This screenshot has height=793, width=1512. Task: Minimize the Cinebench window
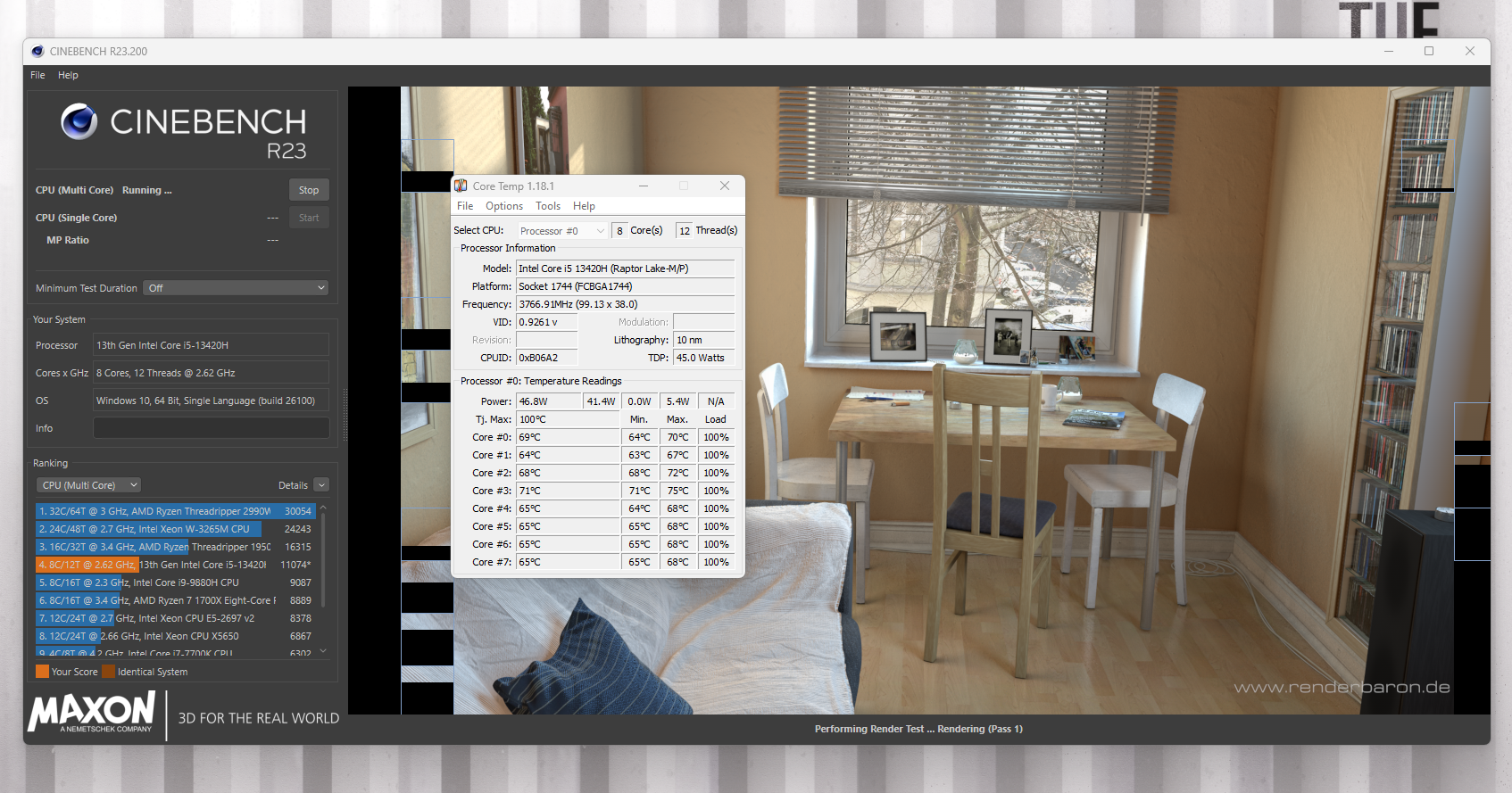pos(1389,51)
